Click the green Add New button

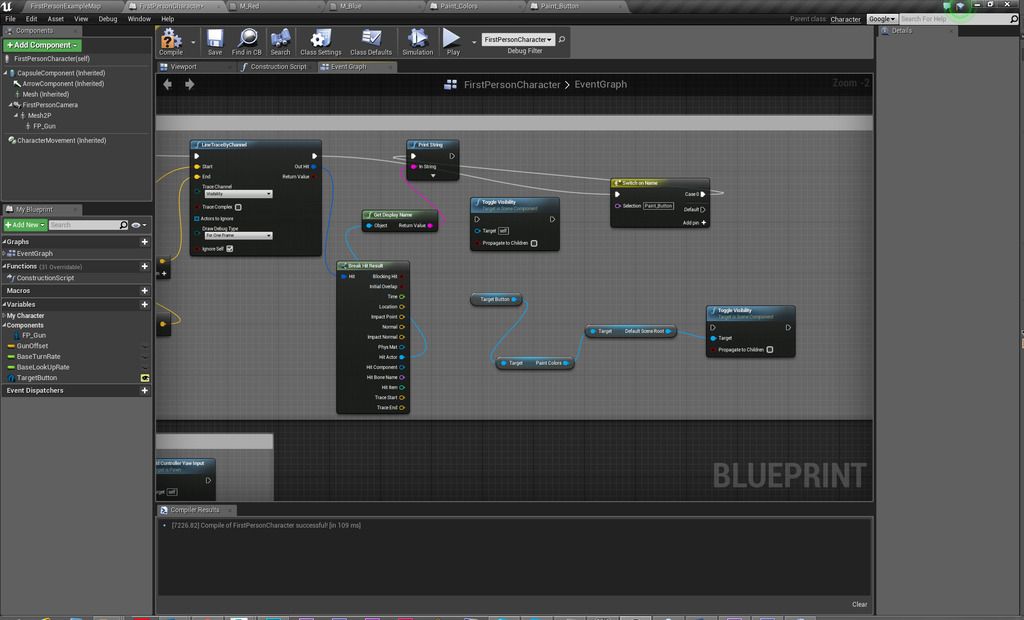[x=25, y=225]
